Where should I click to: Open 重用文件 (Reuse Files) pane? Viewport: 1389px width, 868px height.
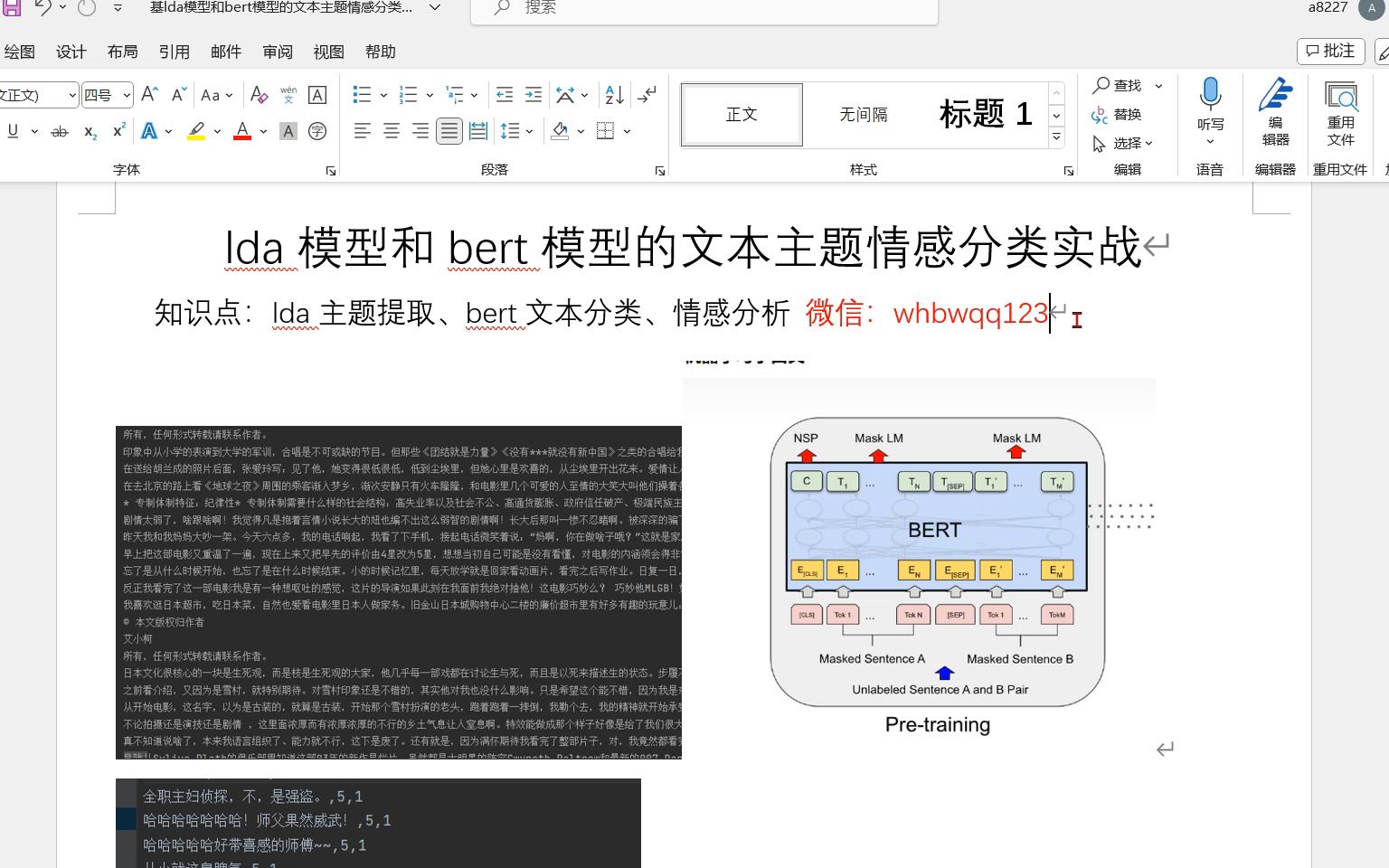pos(1341,111)
